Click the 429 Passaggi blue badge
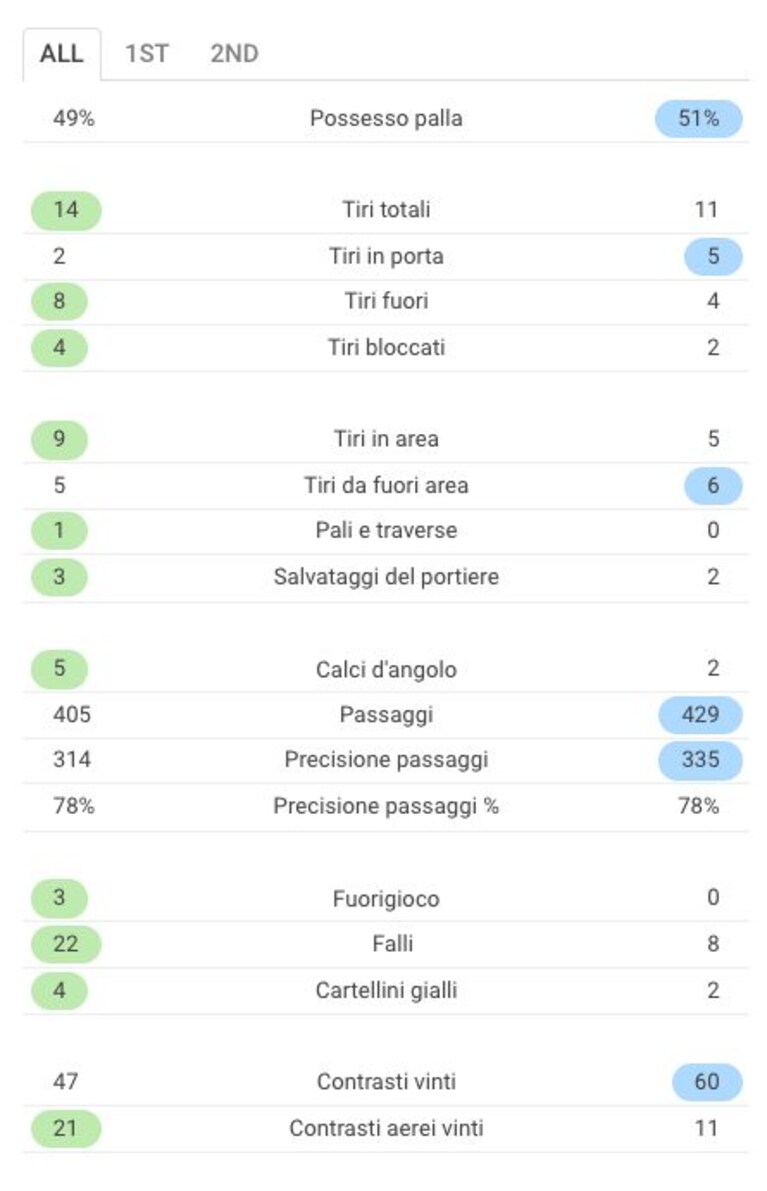 click(x=700, y=715)
